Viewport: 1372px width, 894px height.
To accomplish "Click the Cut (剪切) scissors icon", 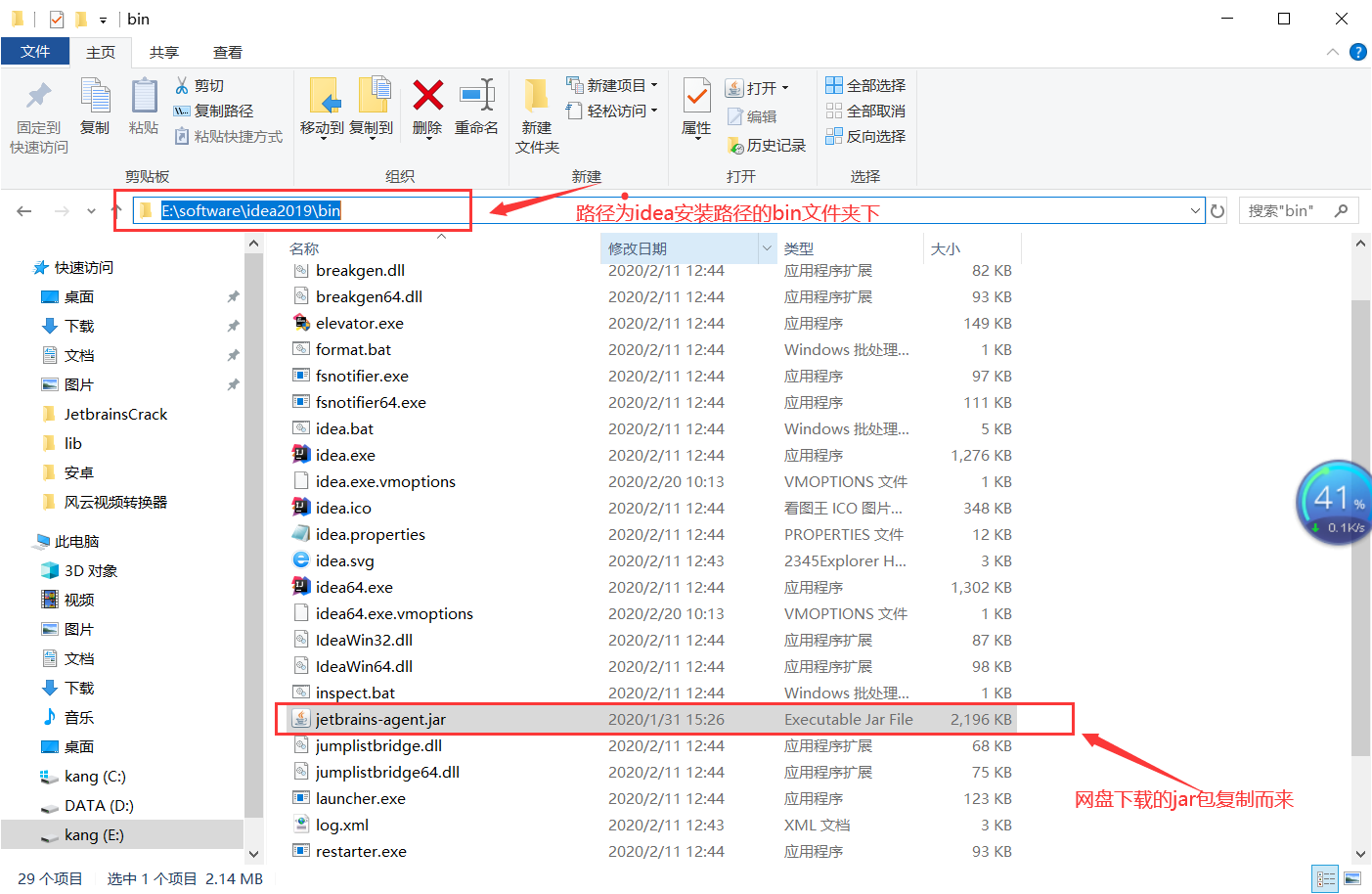I will tap(182, 85).
